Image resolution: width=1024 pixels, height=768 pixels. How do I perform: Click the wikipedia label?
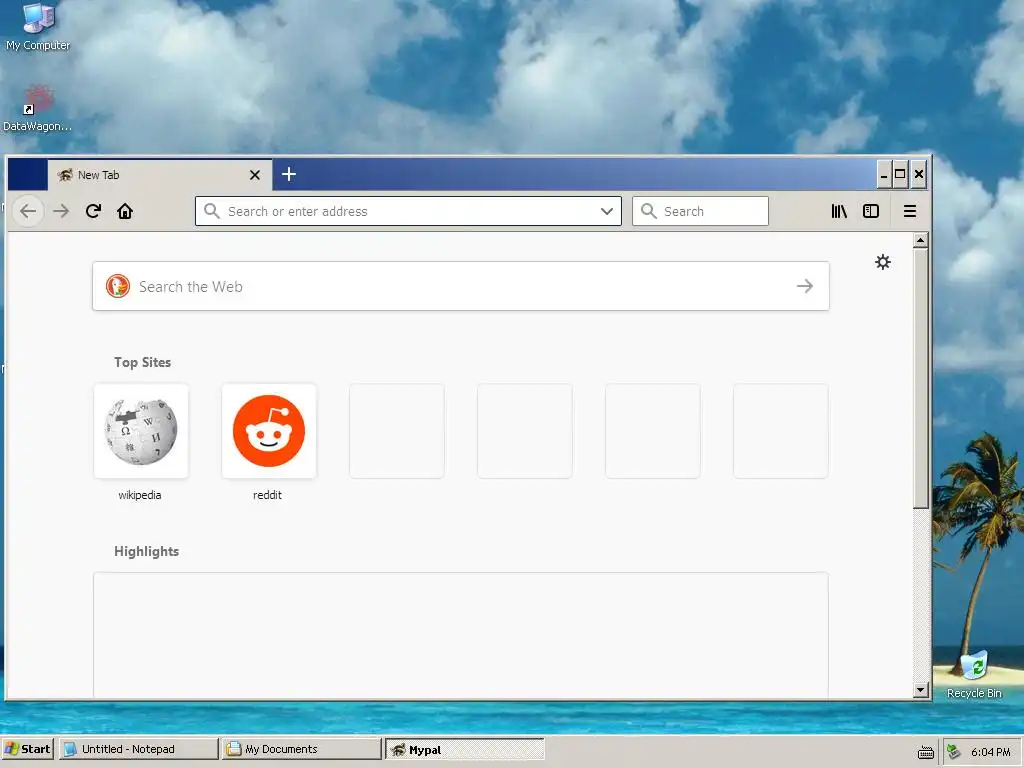pyautogui.click(x=140, y=495)
